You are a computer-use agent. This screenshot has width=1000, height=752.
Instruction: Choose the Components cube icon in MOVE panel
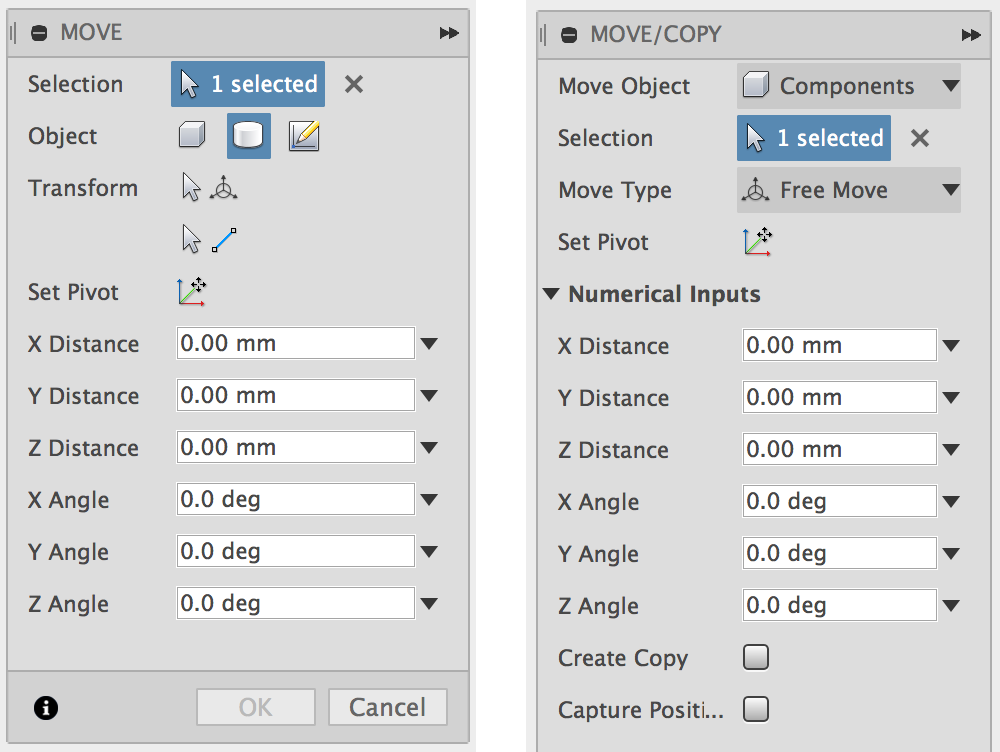[192, 136]
